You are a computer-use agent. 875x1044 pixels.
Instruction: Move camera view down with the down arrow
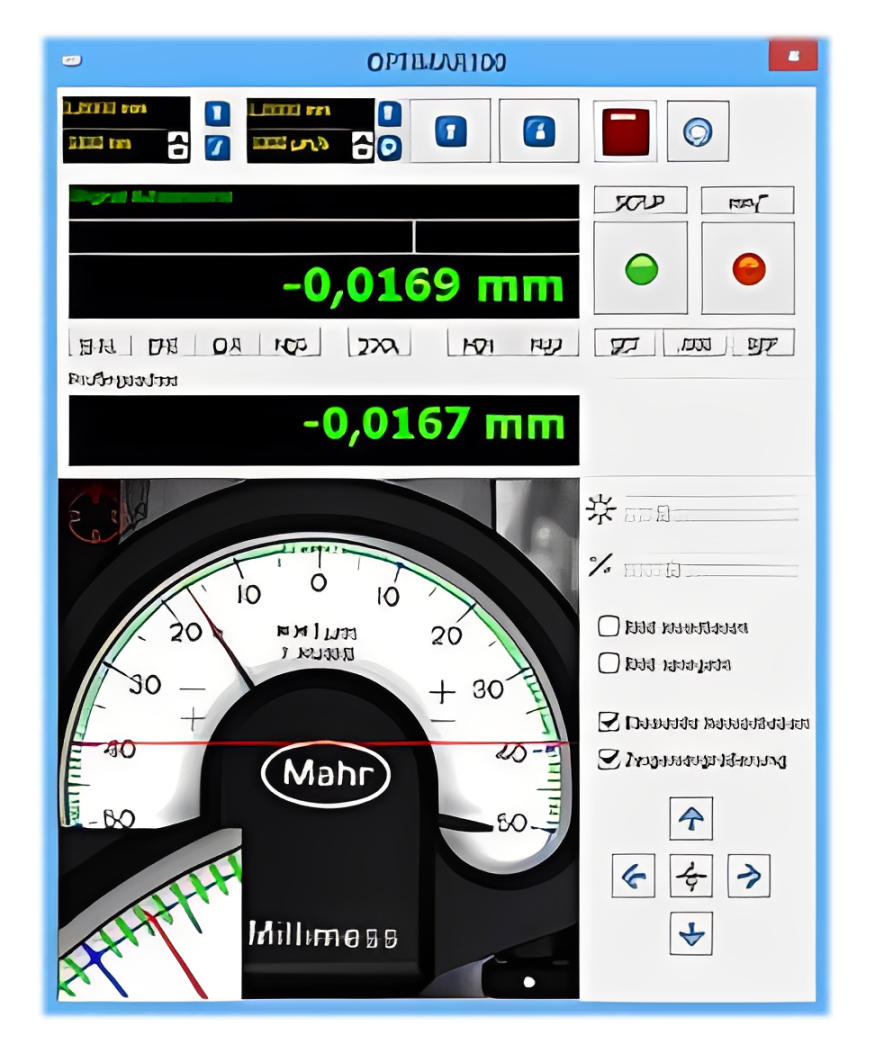(x=691, y=933)
